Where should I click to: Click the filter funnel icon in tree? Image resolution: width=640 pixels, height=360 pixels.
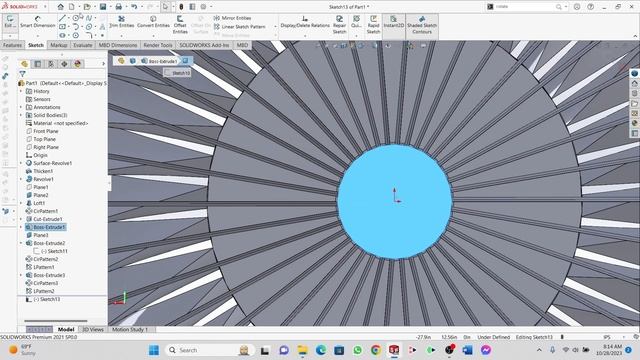pos(22,74)
